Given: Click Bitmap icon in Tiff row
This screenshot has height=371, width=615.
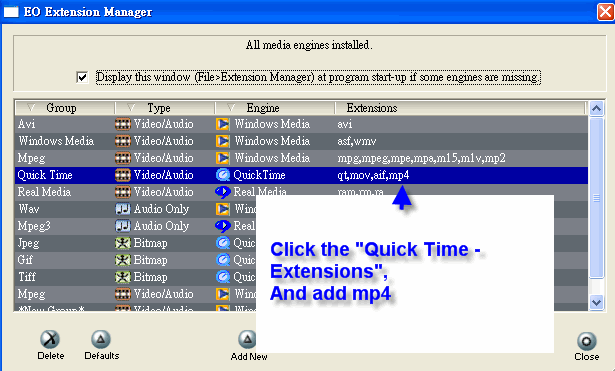Looking at the screenshot, I should point(122,277).
